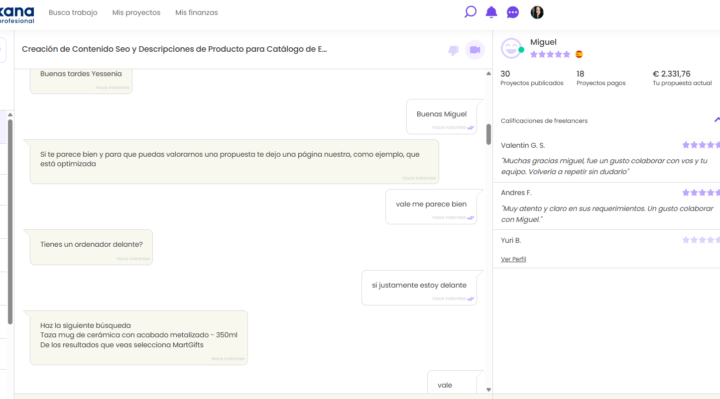The image size is (720, 399).
Task: Click the Workana logo
Action: tap(17, 14)
